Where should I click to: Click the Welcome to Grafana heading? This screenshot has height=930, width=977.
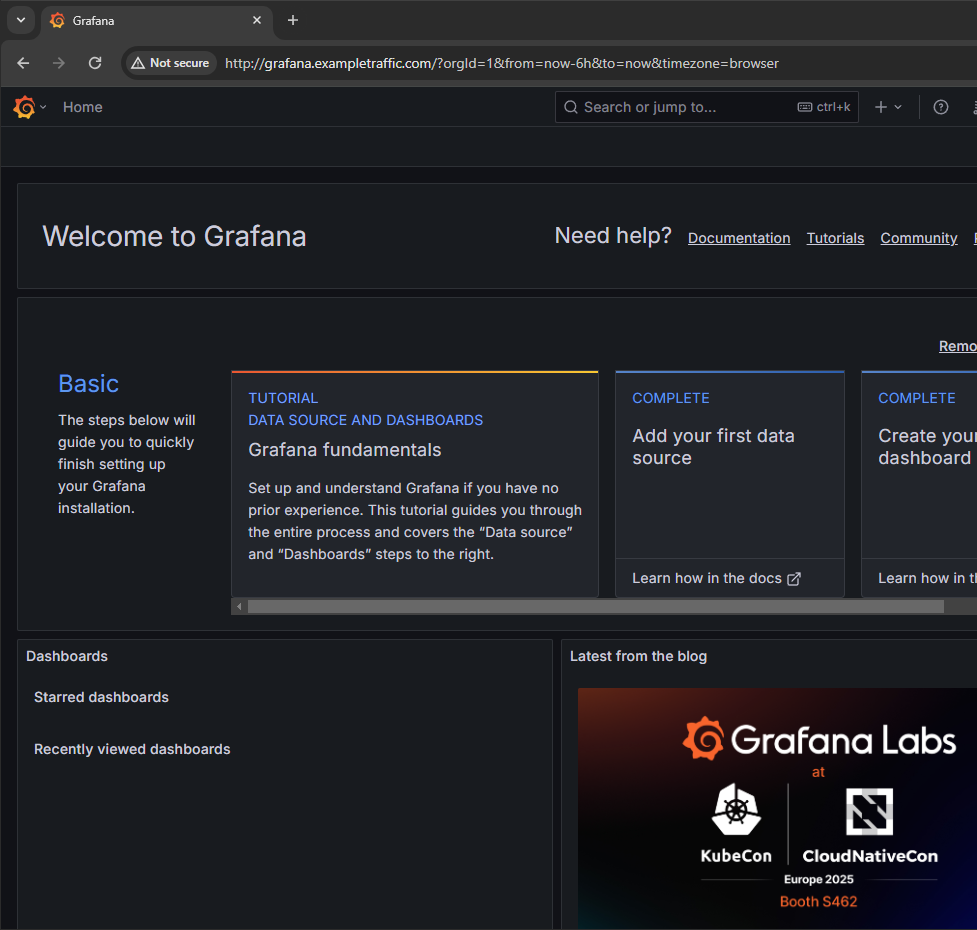point(174,236)
